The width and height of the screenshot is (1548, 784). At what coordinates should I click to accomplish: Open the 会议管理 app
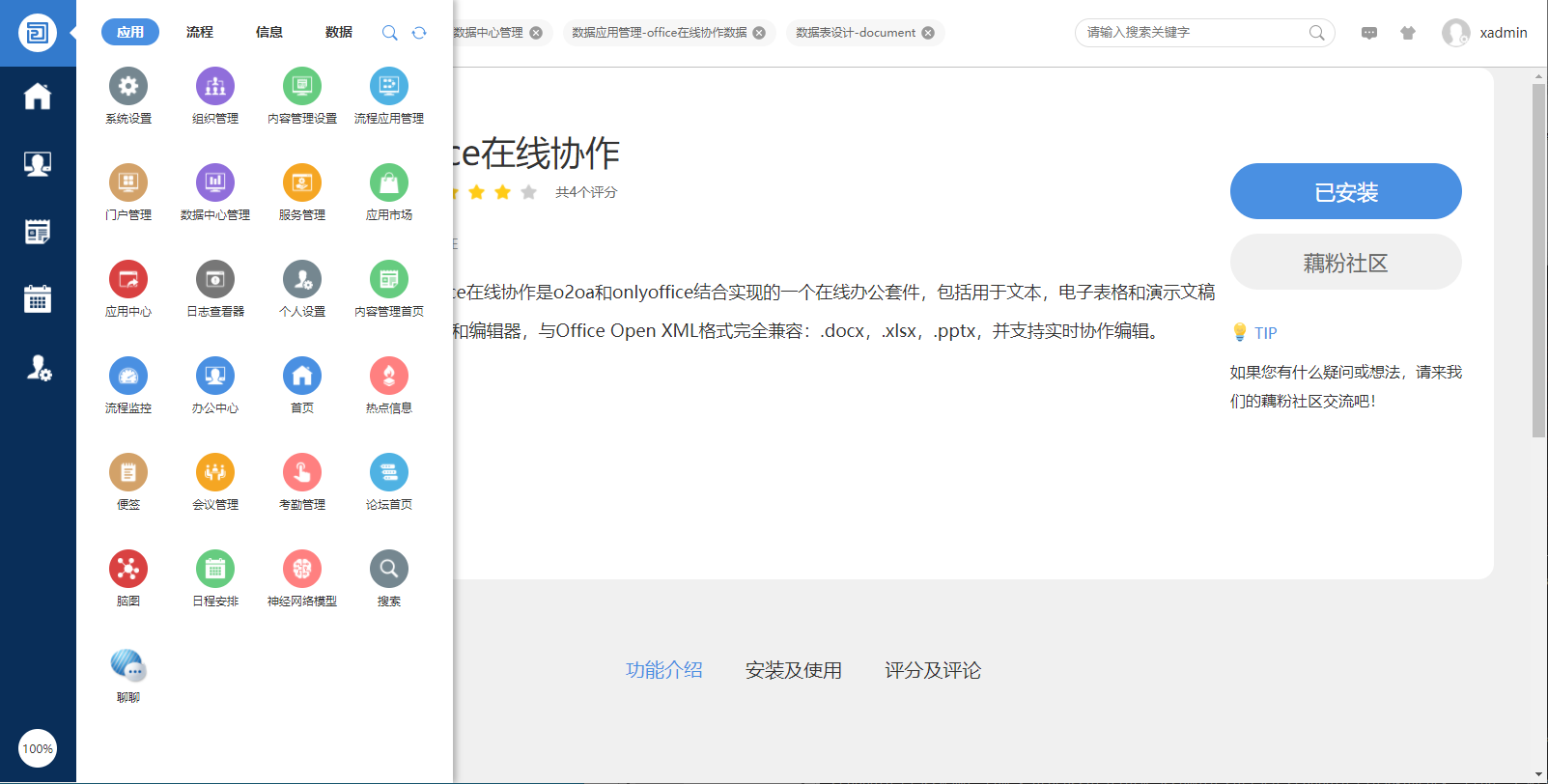(x=215, y=473)
